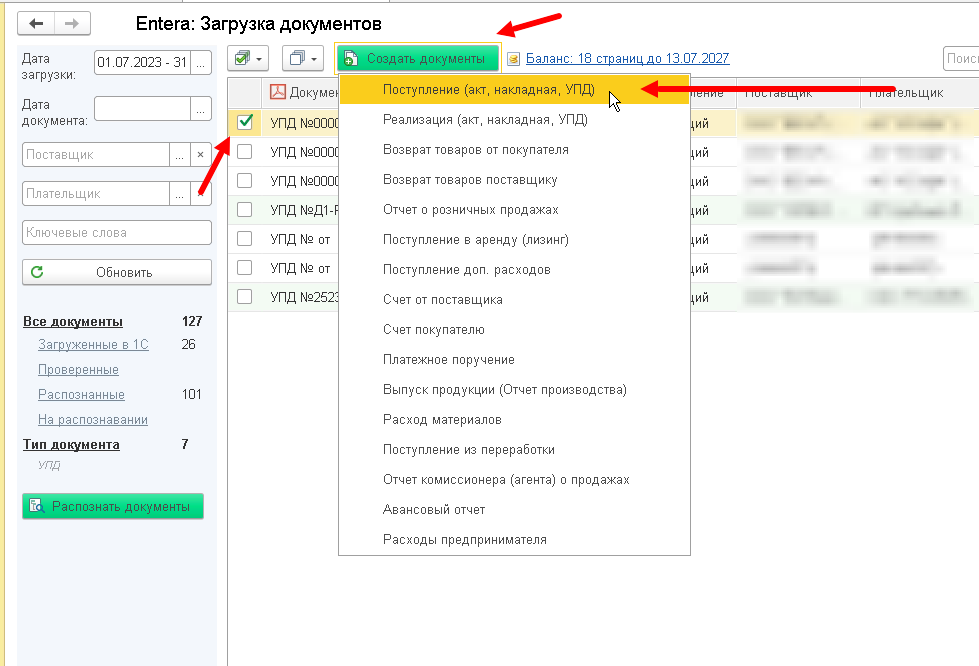Select Счет покупателю menu entry
The image size is (979, 666).
point(514,330)
